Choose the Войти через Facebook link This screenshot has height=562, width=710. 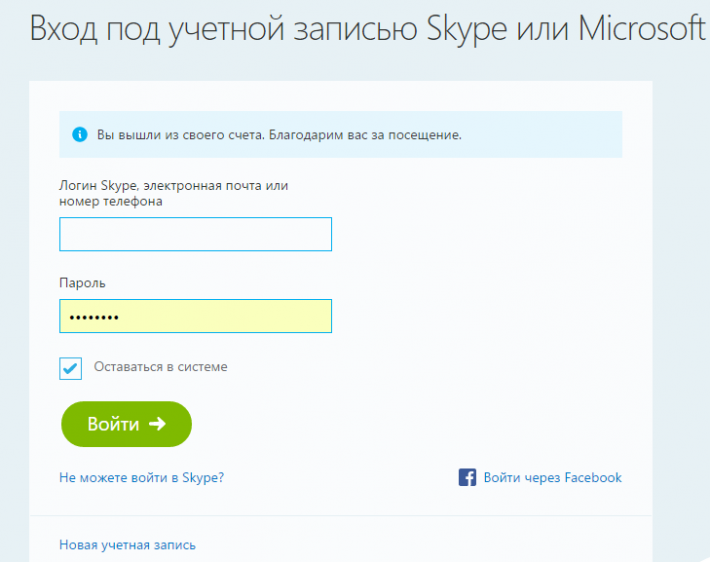pos(552,478)
